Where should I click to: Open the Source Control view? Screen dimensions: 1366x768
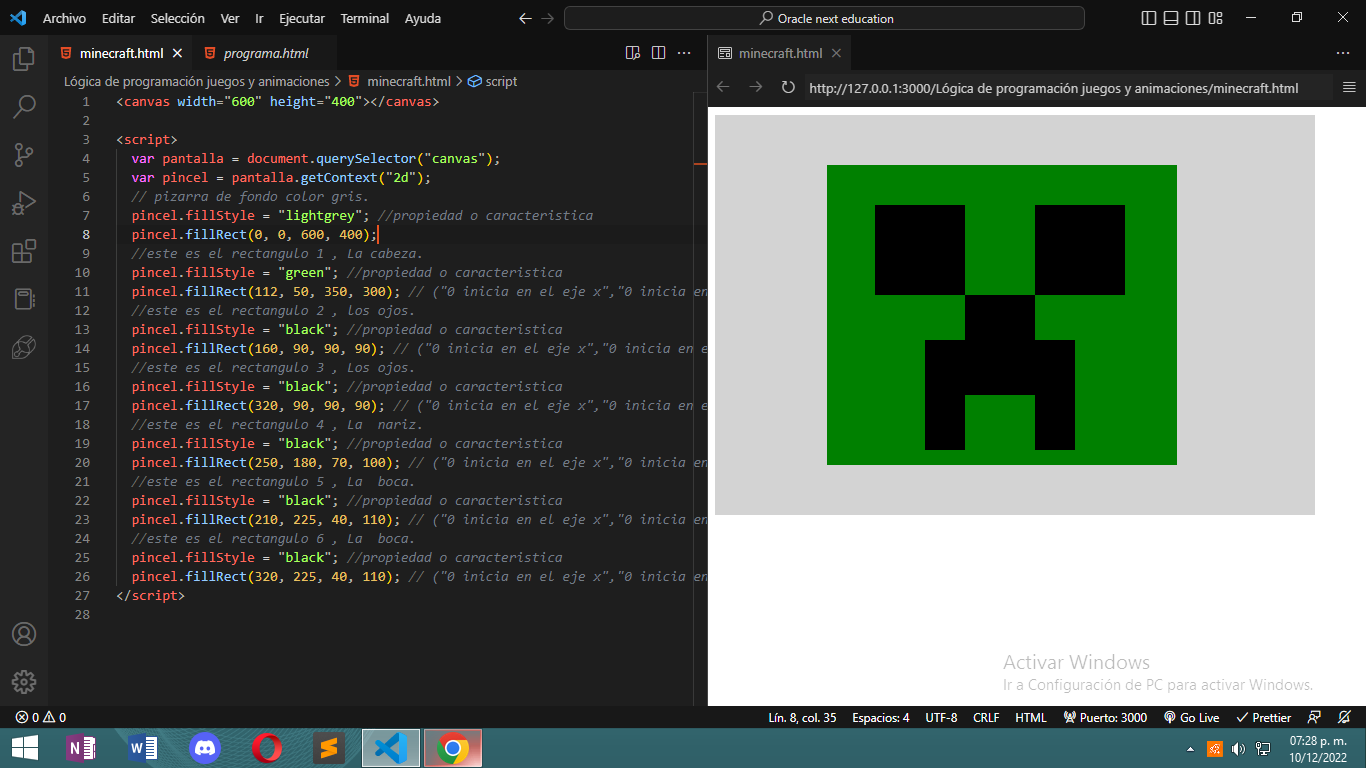point(24,154)
